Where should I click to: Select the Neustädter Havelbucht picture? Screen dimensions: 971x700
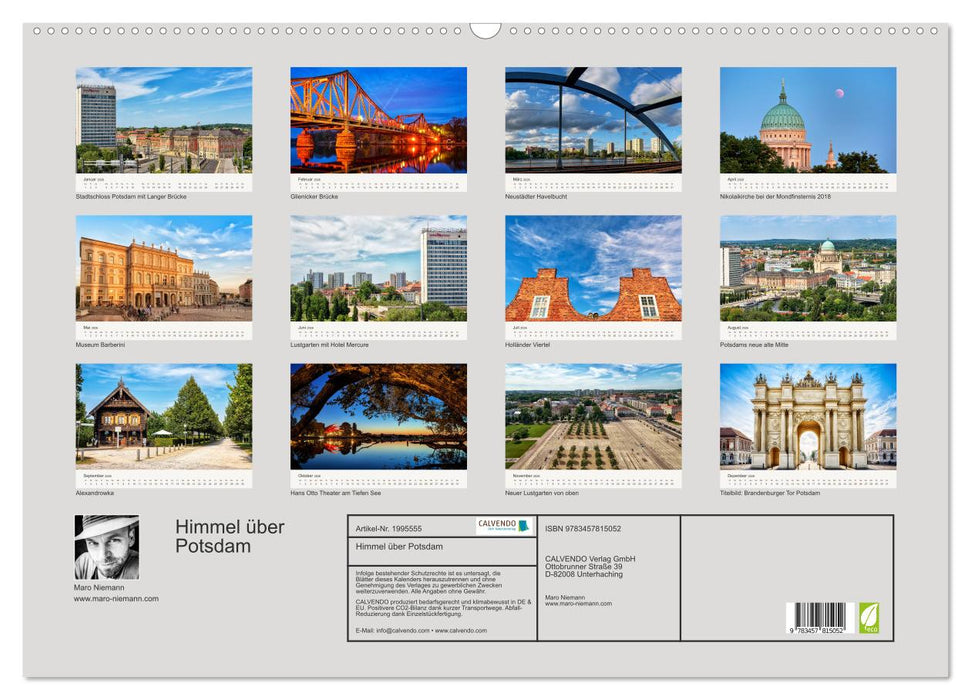click(x=593, y=120)
